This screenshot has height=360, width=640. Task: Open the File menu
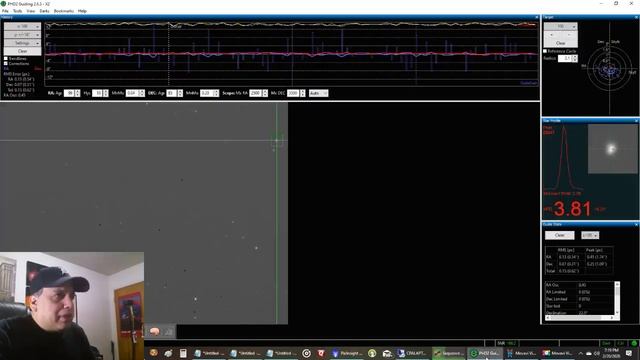pos(5,11)
